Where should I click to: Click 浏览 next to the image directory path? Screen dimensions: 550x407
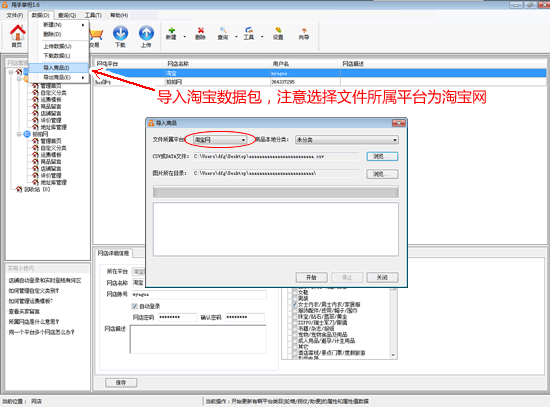(x=382, y=174)
